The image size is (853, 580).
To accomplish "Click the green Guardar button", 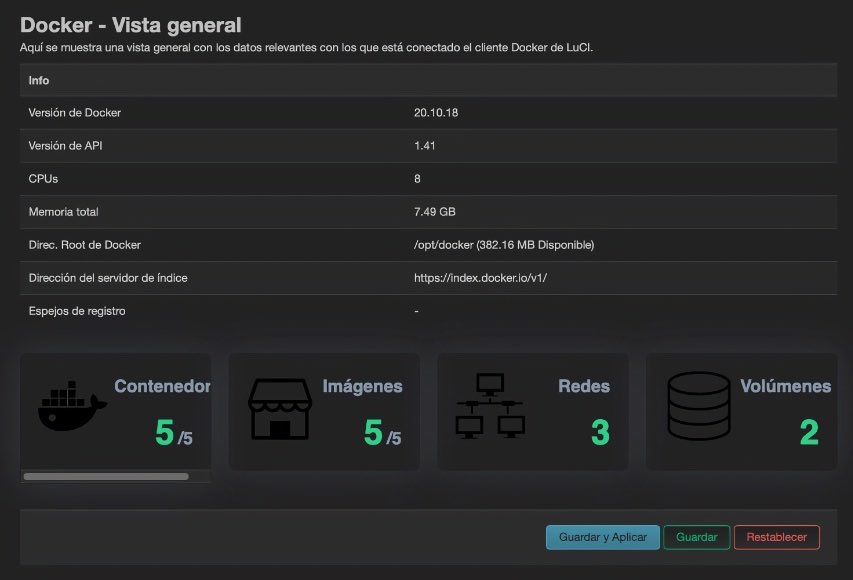I will [x=696, y=537].
